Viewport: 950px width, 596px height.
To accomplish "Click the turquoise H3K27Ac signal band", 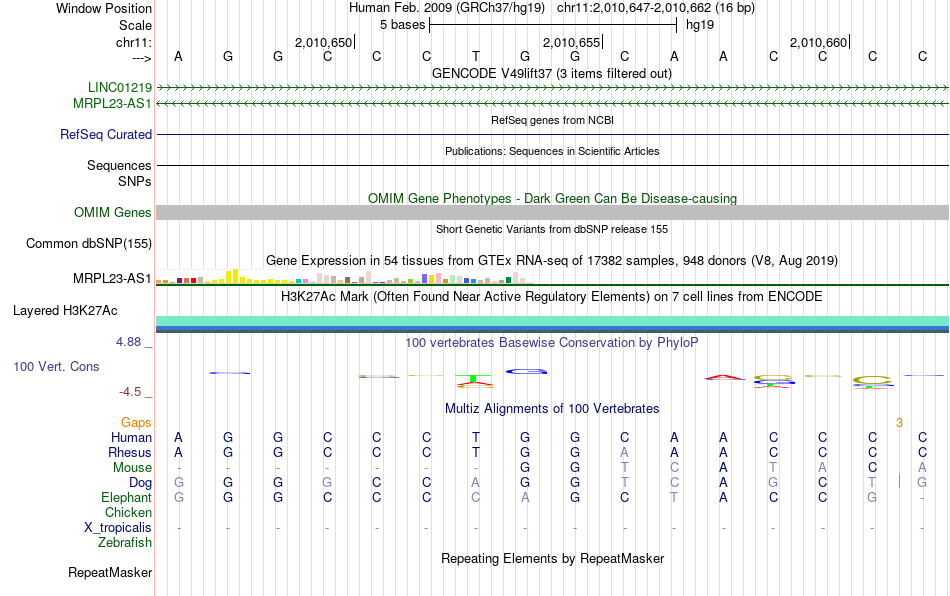I will tap(553, 321).
